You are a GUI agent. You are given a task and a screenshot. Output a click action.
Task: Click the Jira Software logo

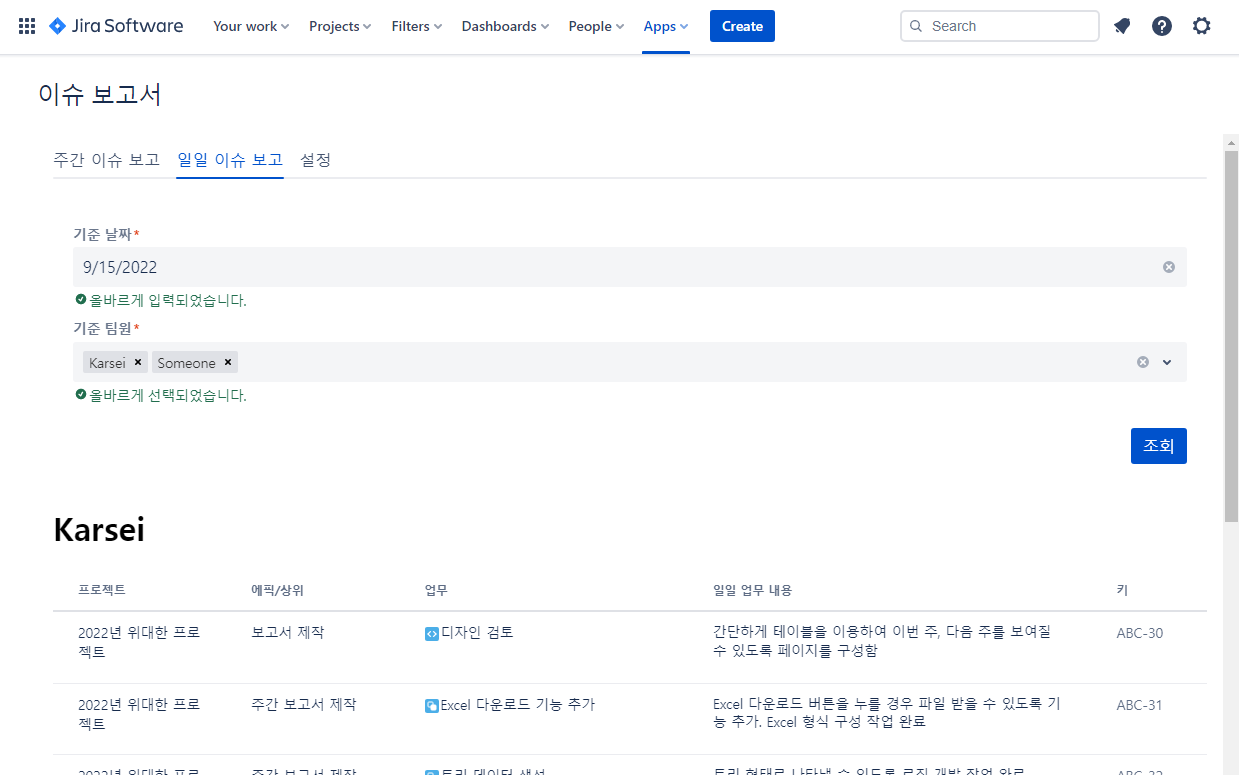pyautogui.click(x=117, y=26)
